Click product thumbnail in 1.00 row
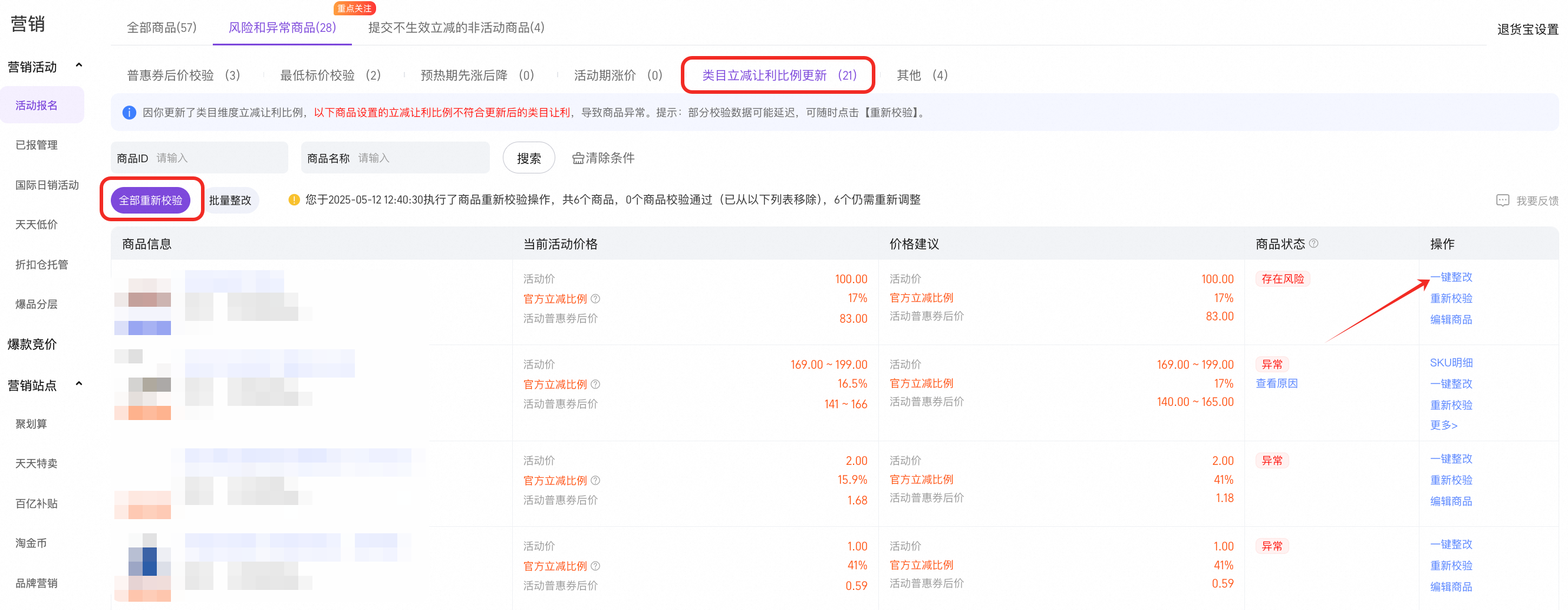Image resolution: width=1568 pixels, height=610 pixels. pyautogui.click(x=143, y=568)
